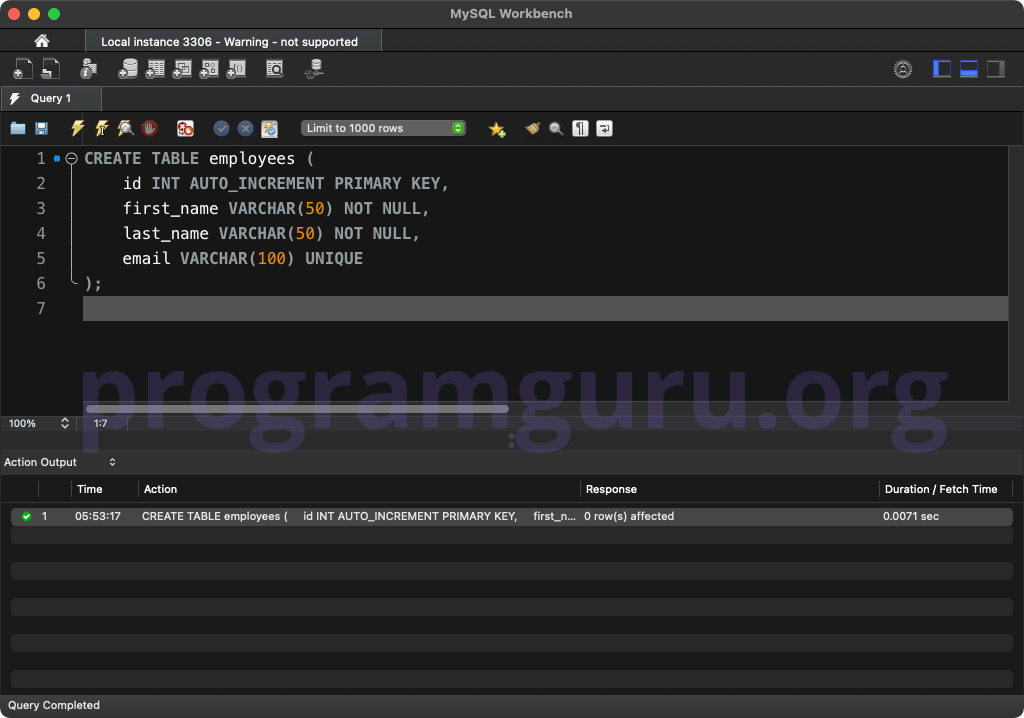Collapse the CREATE TABLE code fold
Viewport: 1024px width, 718px height.
click(71, 158)
